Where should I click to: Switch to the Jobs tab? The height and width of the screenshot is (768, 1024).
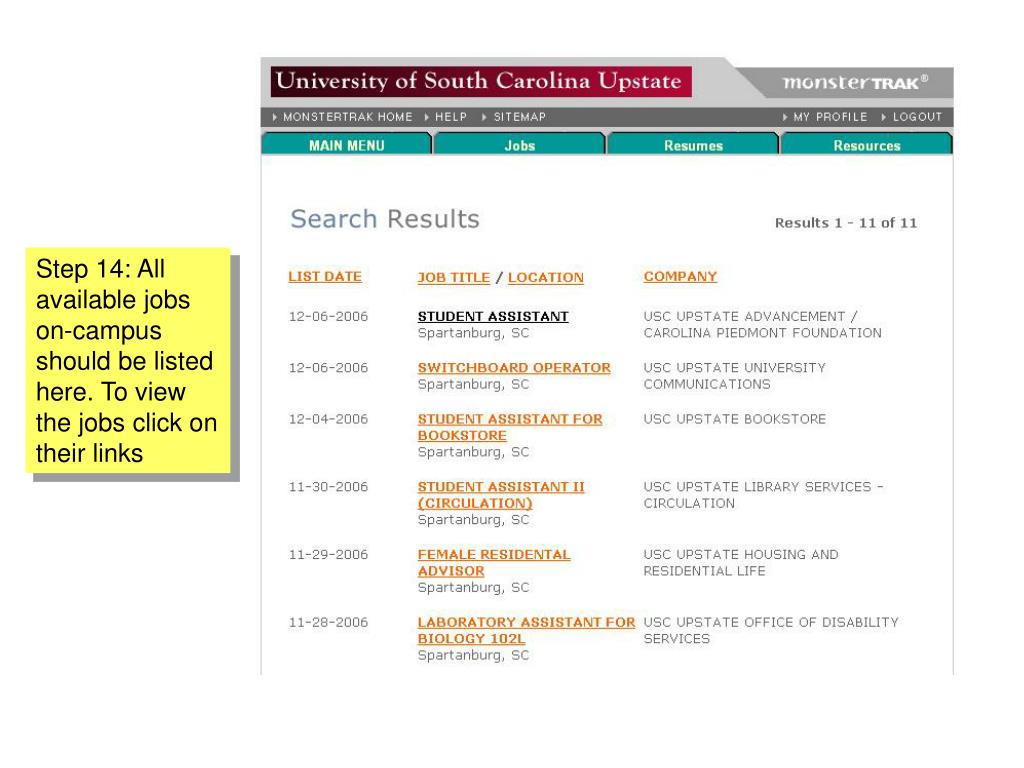click(520, 144)
